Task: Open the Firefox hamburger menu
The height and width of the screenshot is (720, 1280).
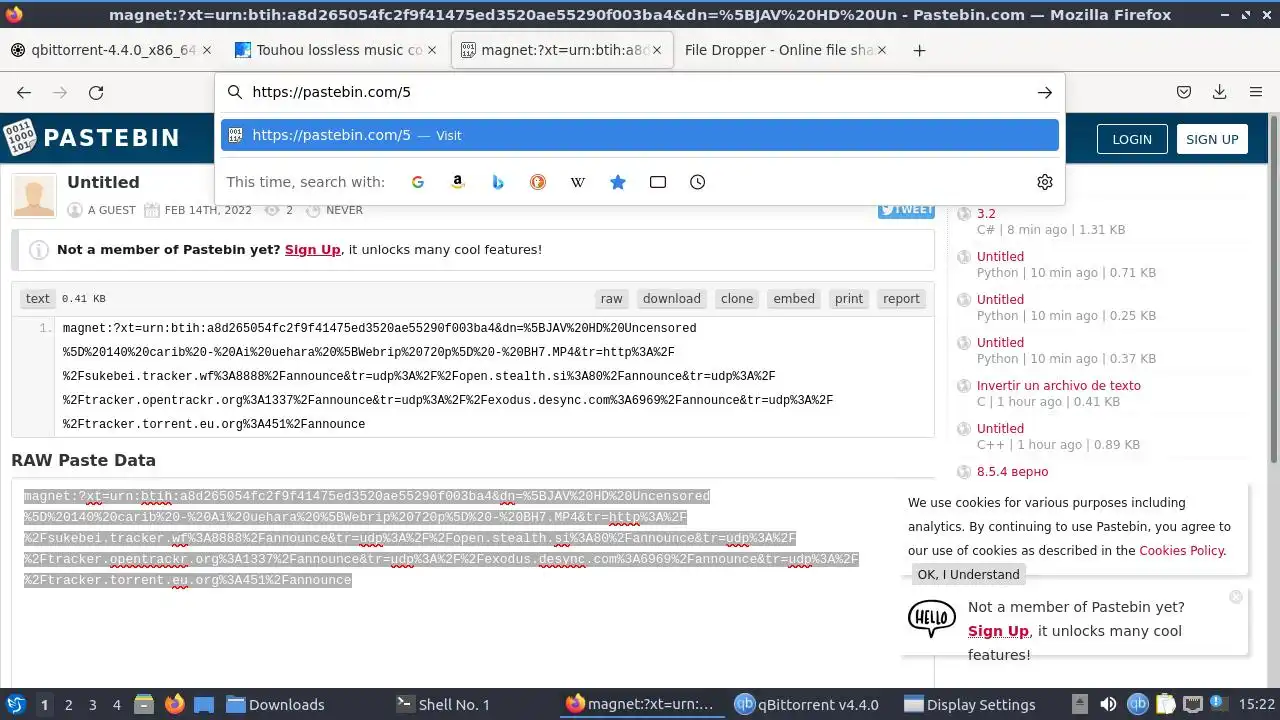Action: click(1256, 92)
